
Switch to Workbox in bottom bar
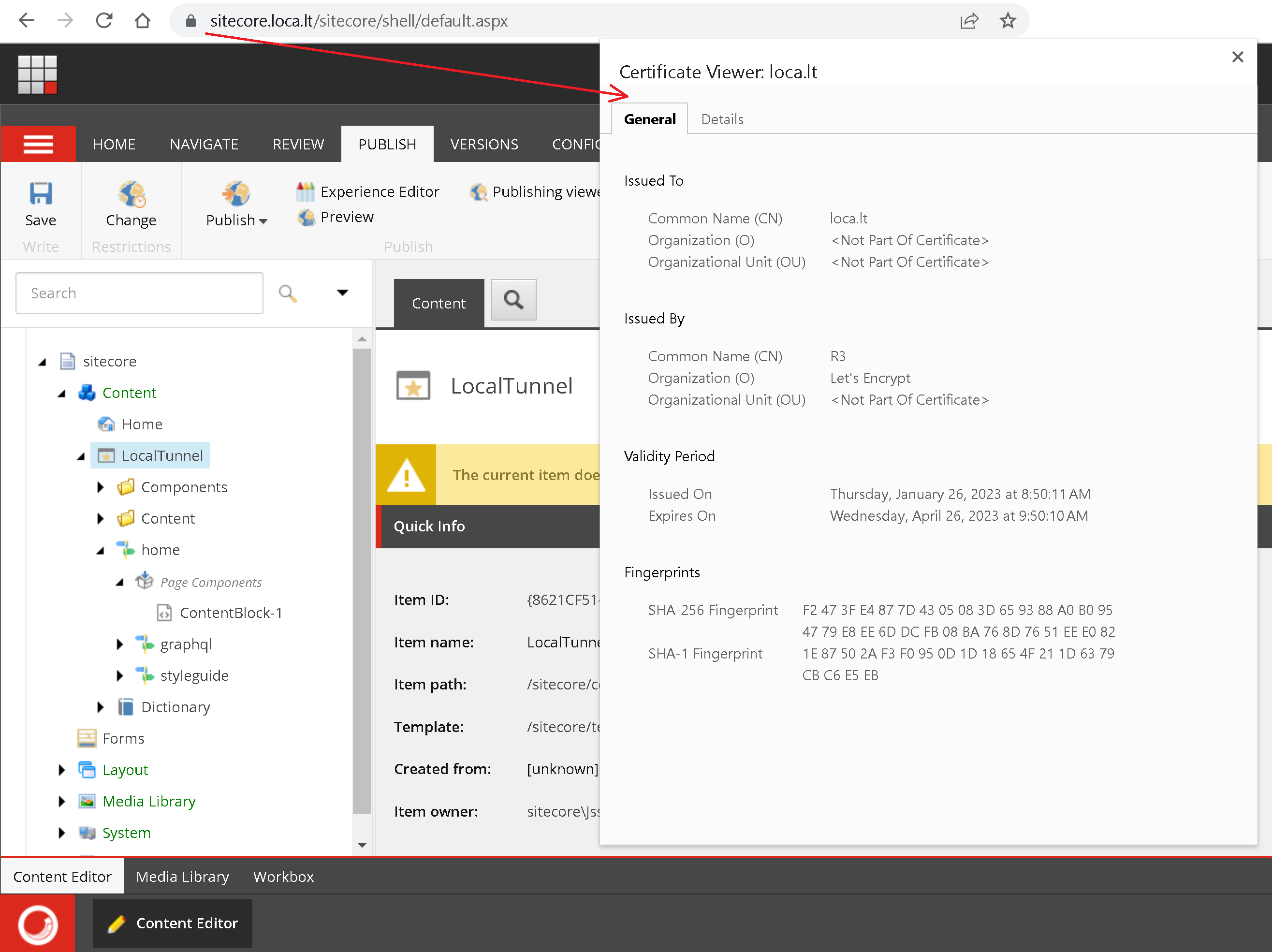283,877
